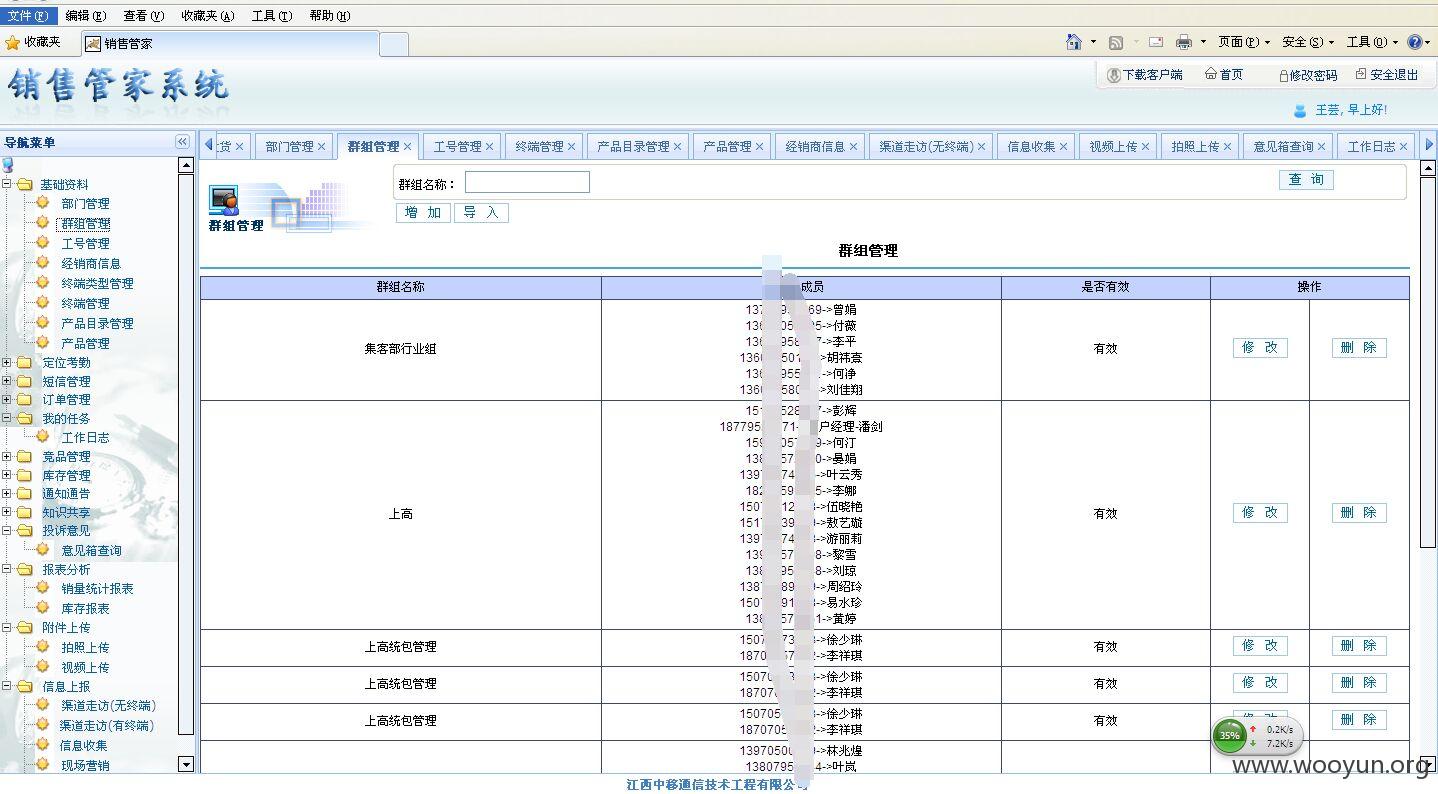Close the 信息收集 tab
Image resolution: width=1438 pixels, height=794 pixels.
(1063, 147)
